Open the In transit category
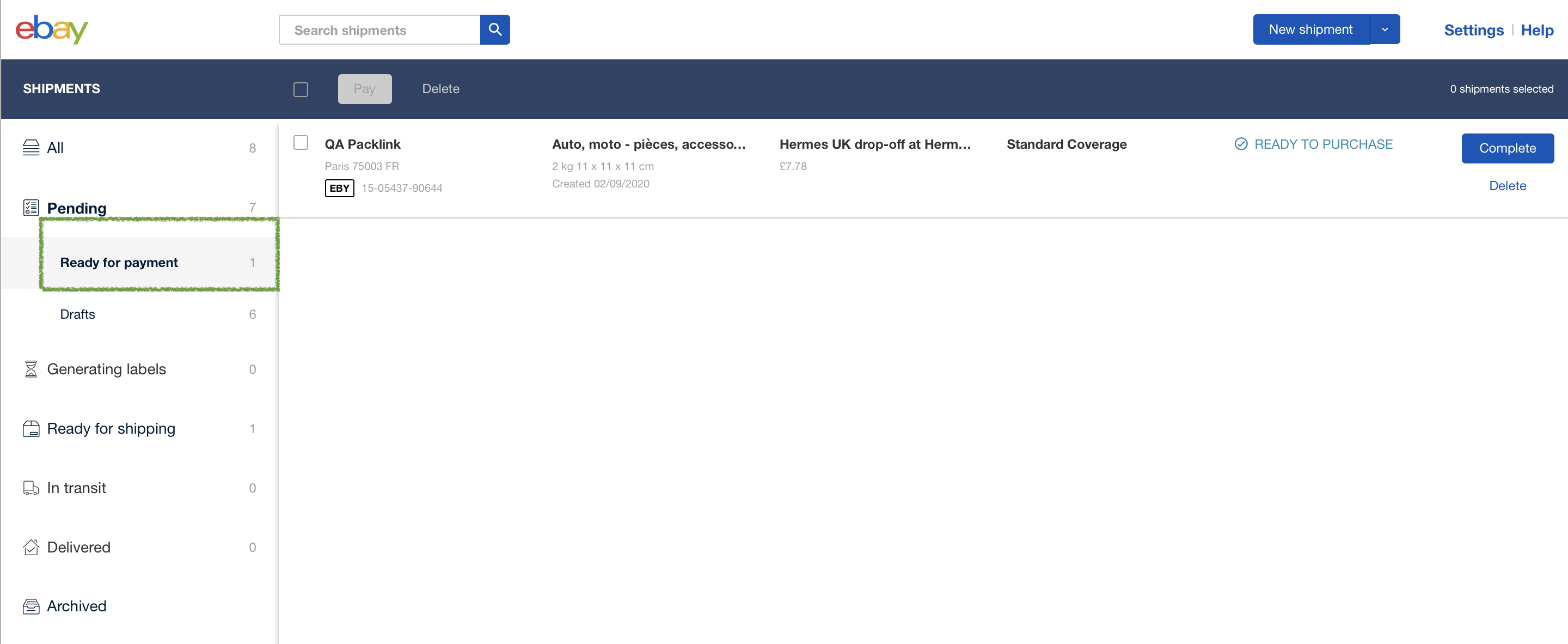1568x644 pixels. tap(139, 488)
